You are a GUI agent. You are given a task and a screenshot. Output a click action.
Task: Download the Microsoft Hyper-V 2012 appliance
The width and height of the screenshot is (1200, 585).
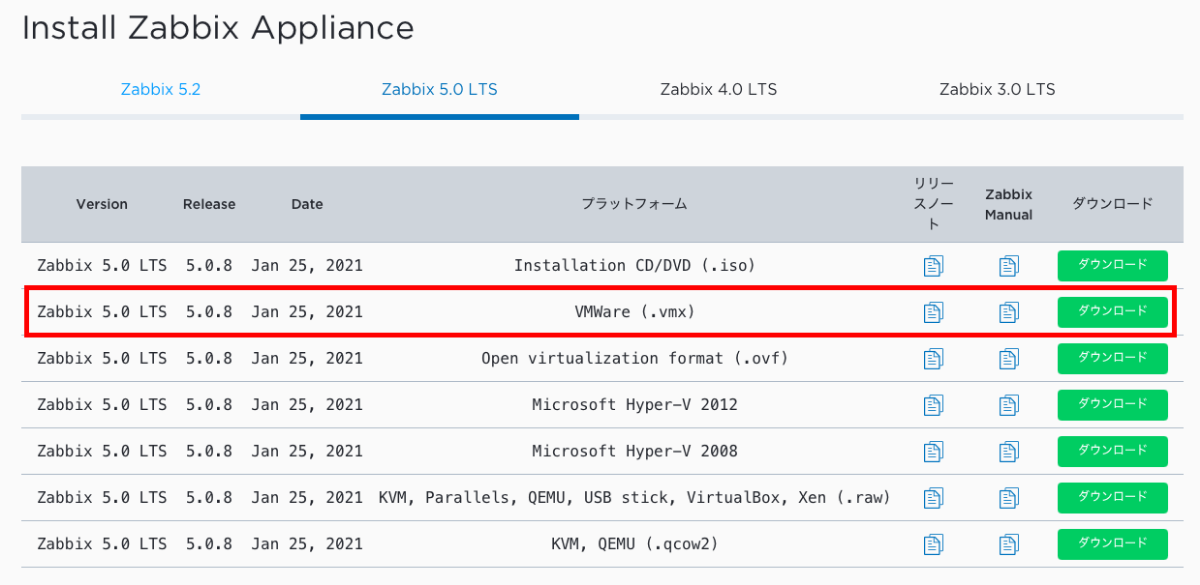click(1113, 405)
